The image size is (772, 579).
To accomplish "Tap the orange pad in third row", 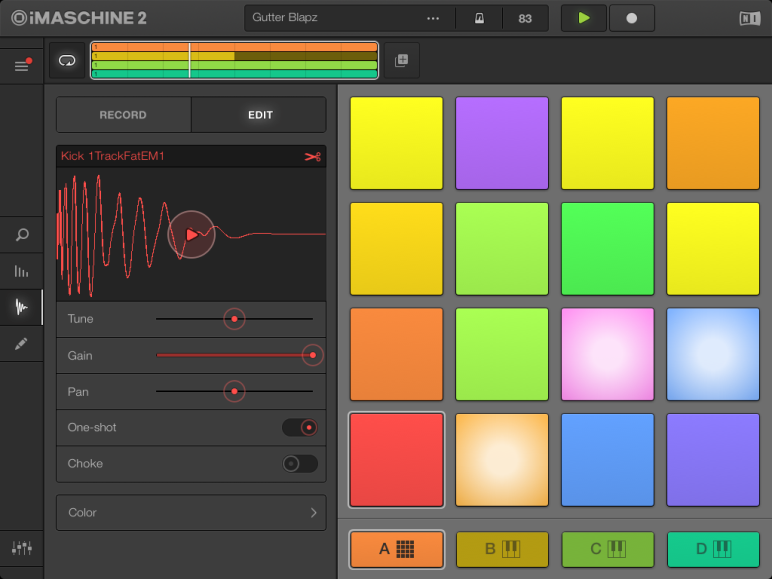I will [x=396, y=354].
